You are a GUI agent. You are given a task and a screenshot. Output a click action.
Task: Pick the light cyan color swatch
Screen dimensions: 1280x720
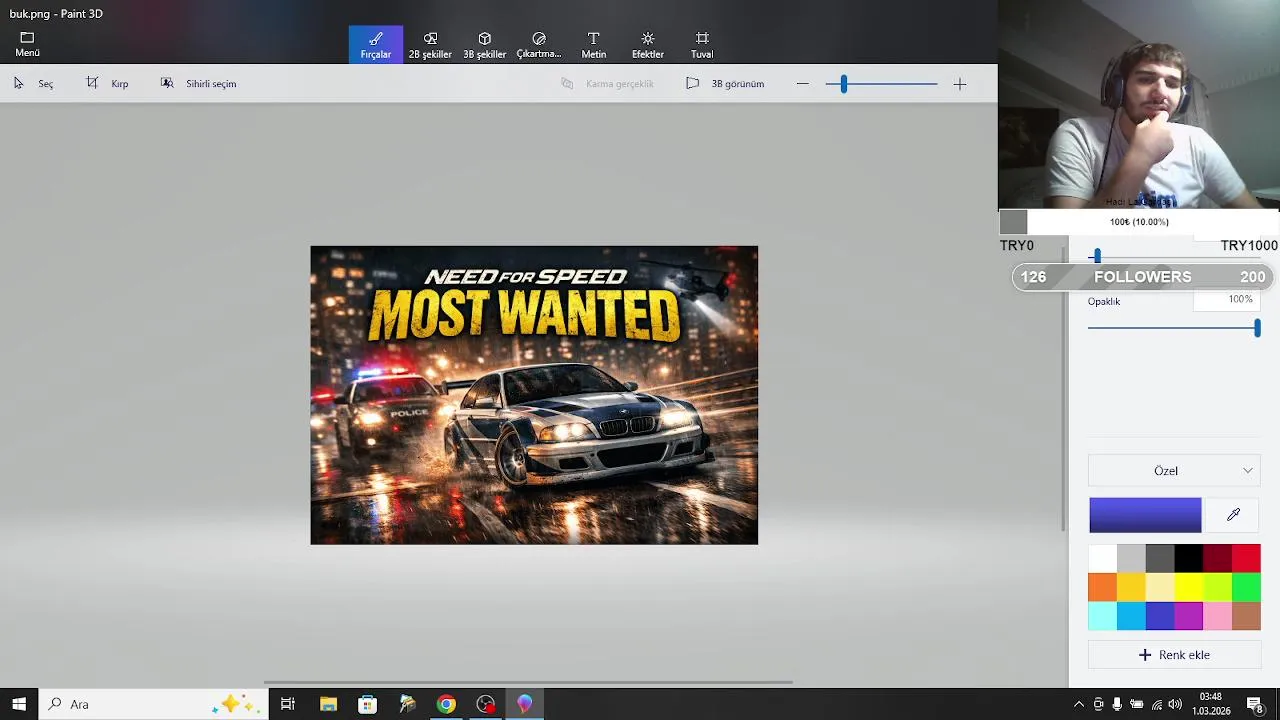coord(1102,616)
